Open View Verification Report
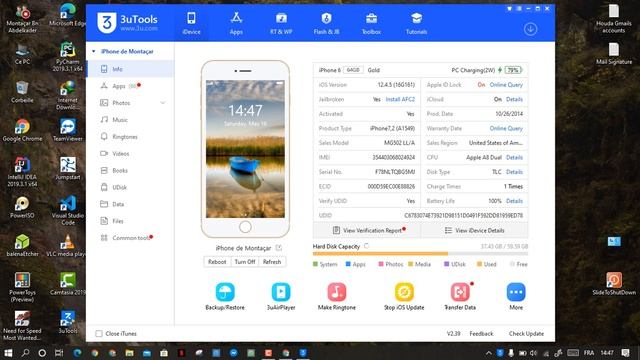 (367, 231)
